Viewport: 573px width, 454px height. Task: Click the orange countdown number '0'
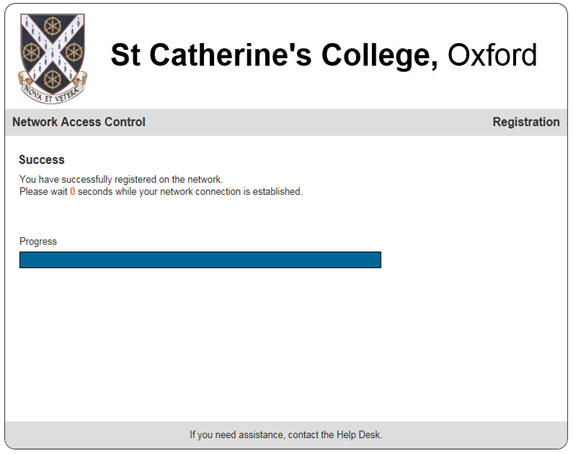pos(72,192)
